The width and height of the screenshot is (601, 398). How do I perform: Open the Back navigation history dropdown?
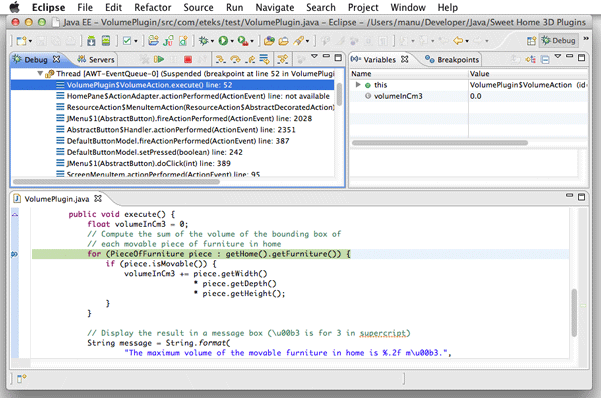point(467,41)
